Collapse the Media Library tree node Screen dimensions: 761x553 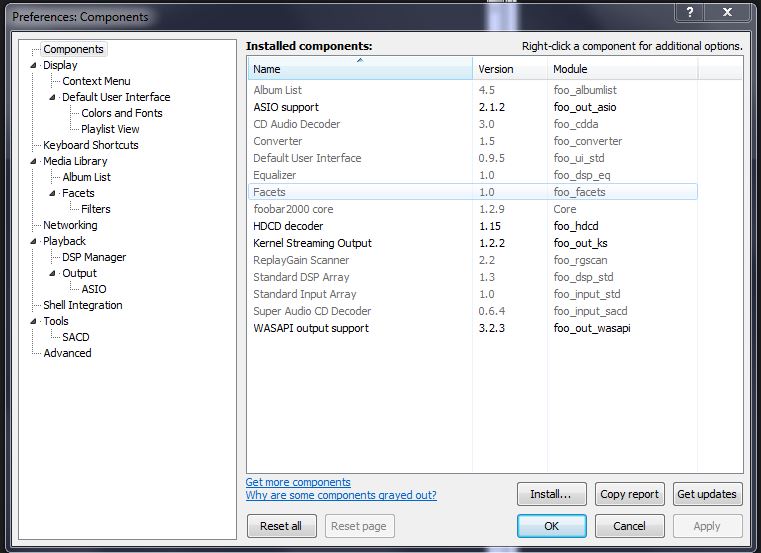pyautogui.click(x=33, y=161)
